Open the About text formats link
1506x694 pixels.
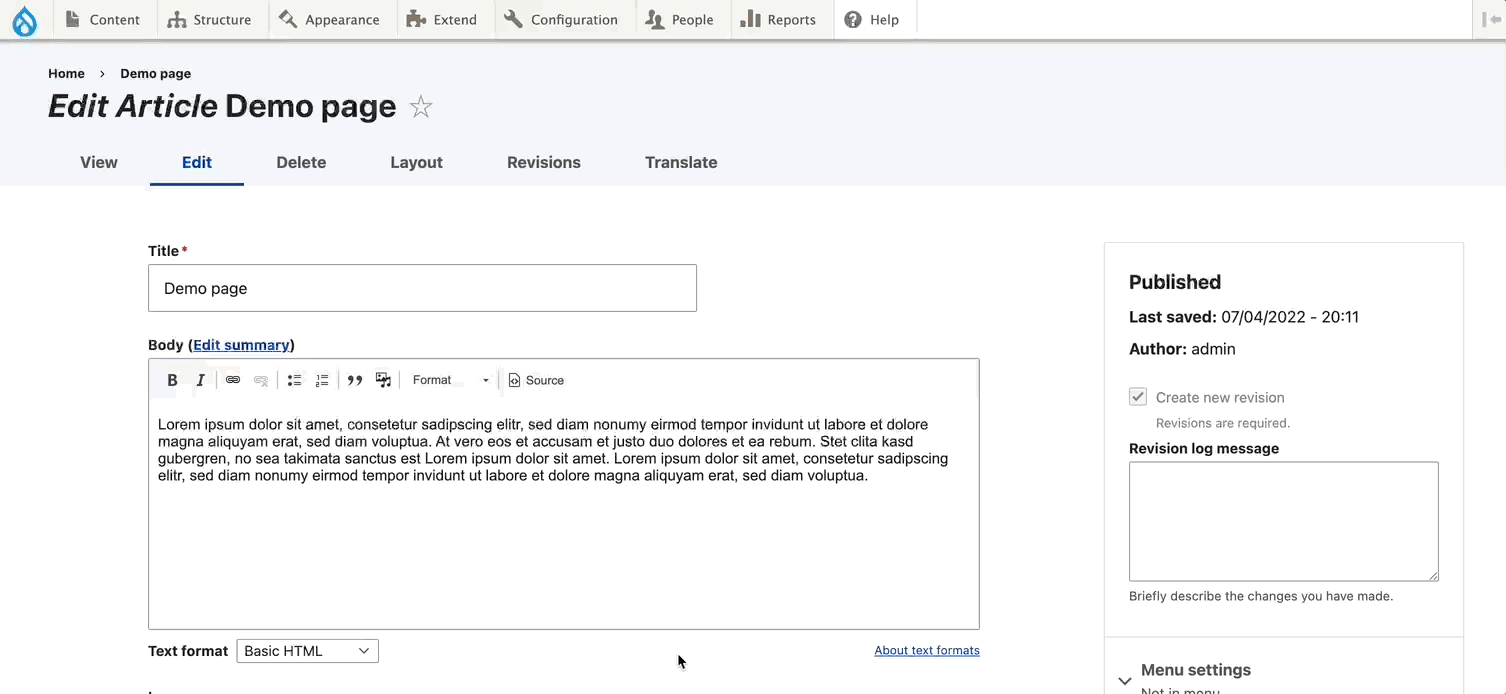(927, 650)
